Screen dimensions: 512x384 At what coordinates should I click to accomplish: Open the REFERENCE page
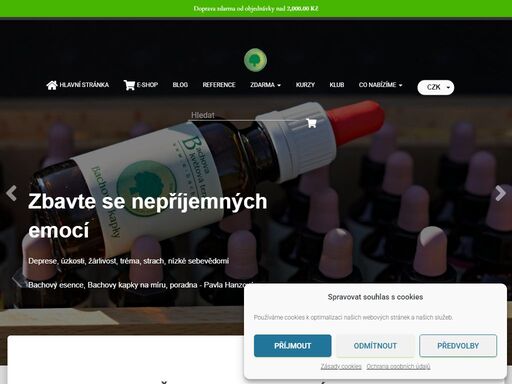[x=219, y=85]
